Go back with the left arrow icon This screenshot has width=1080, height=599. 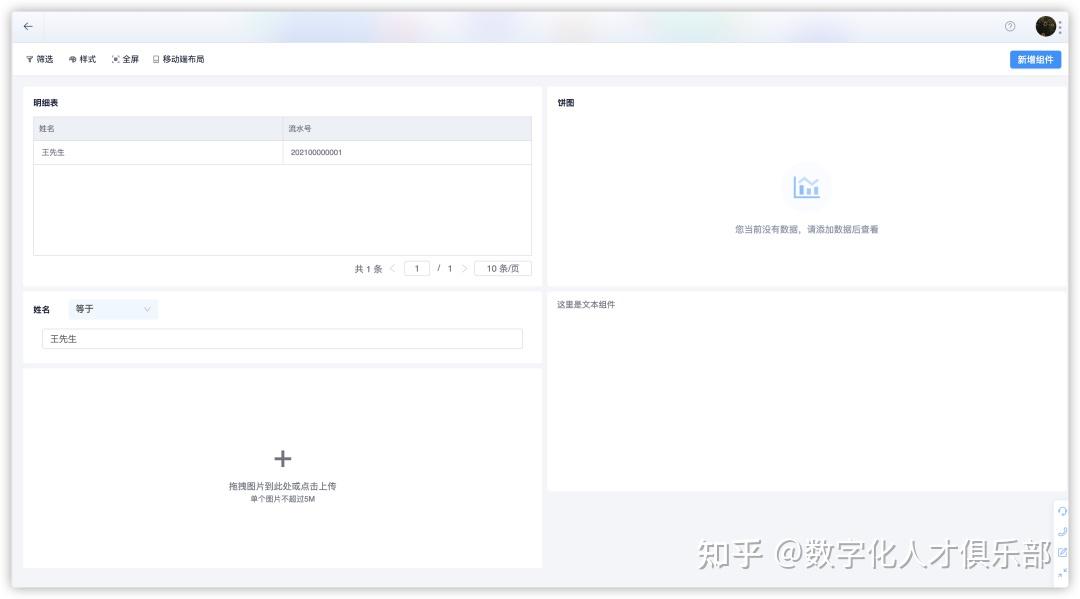(x=28, y=26)
